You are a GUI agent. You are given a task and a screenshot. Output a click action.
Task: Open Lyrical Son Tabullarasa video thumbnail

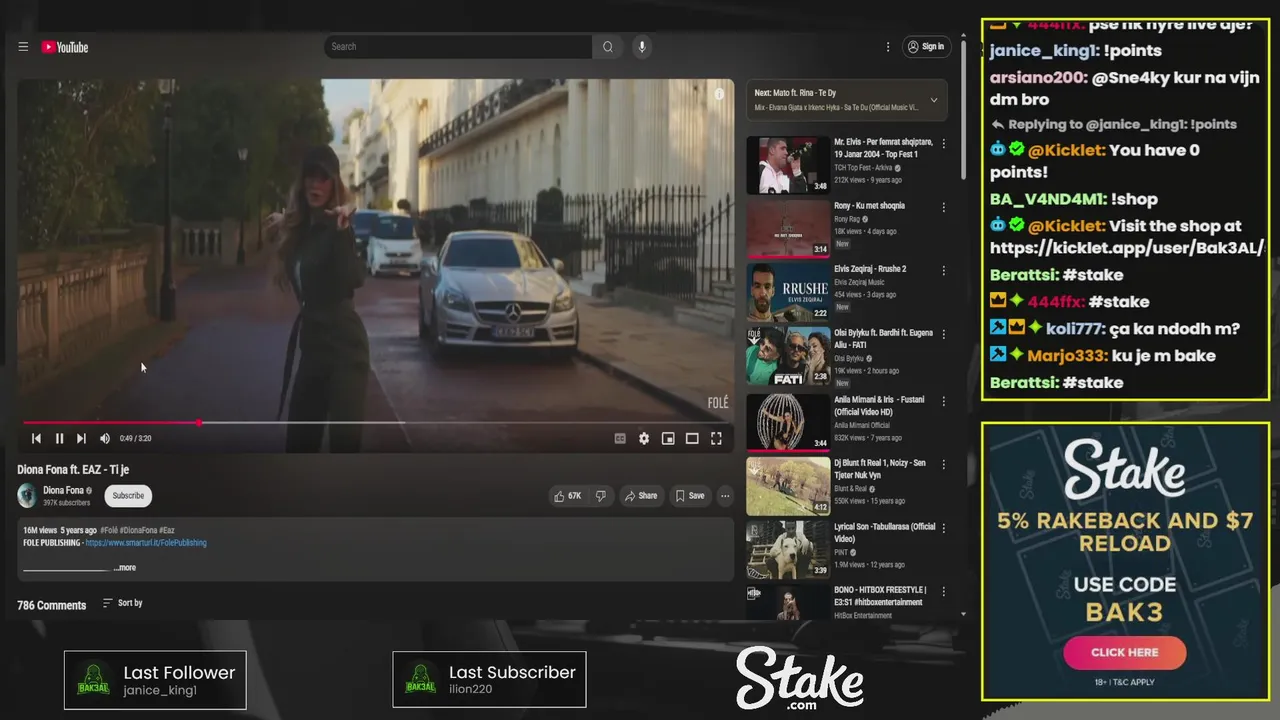788,549
